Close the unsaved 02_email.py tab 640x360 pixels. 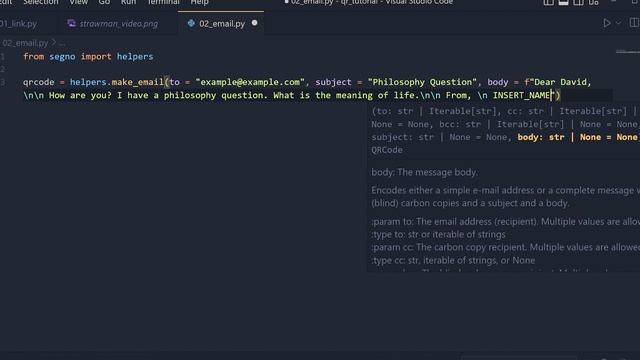255,23
